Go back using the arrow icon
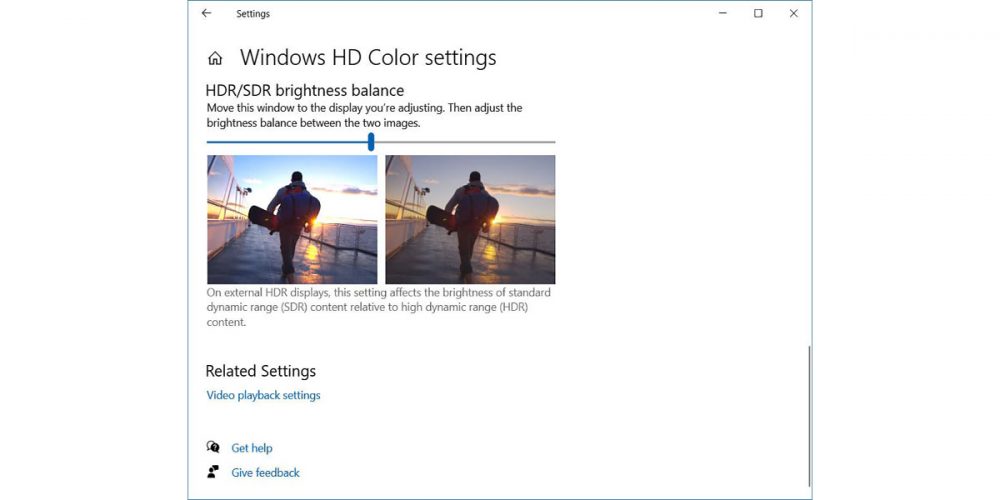This screenshot has width=1000, height=500. 206,13
